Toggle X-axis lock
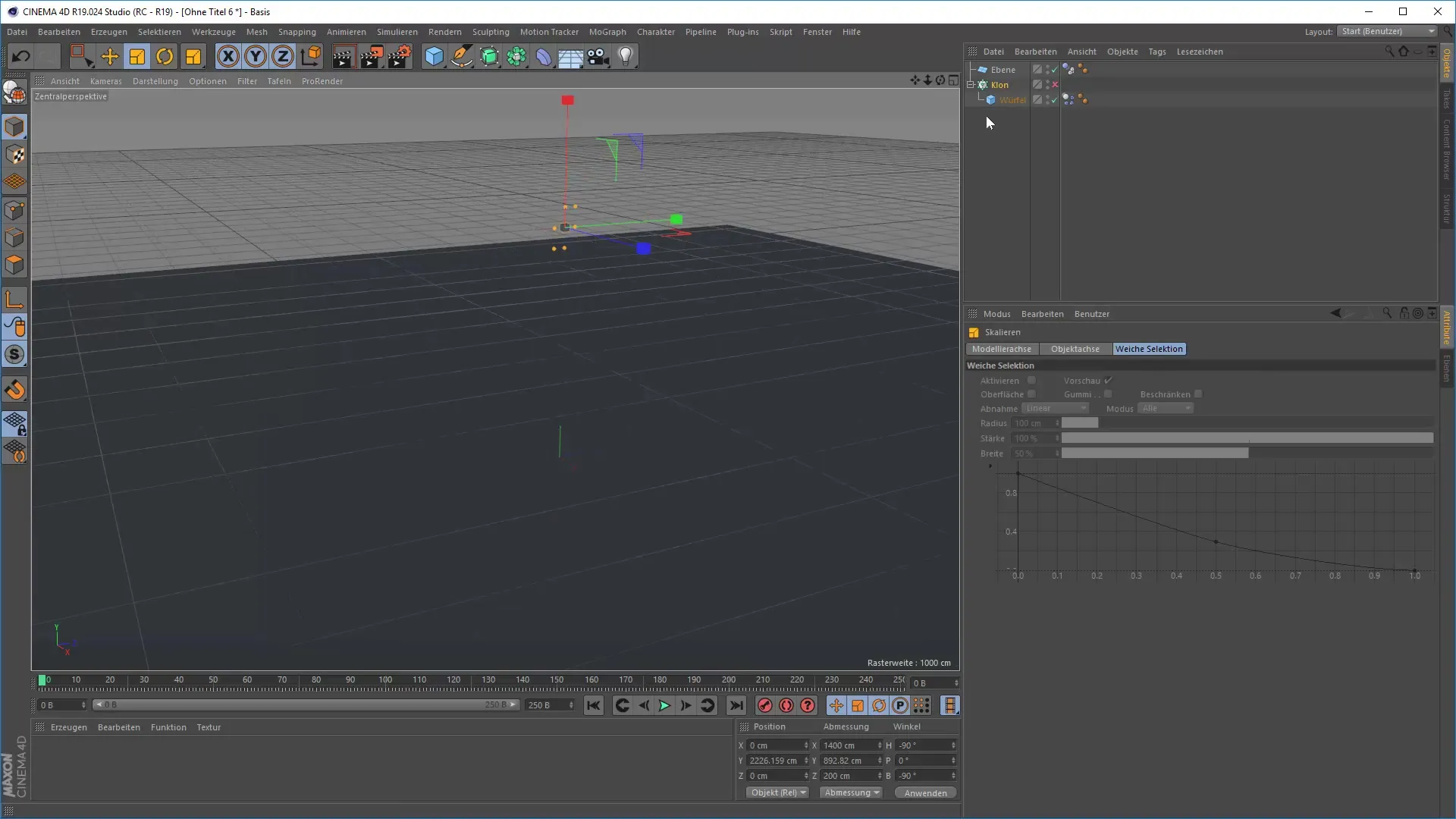This screenshot has height=819, width=1456. tap(227, 56)
